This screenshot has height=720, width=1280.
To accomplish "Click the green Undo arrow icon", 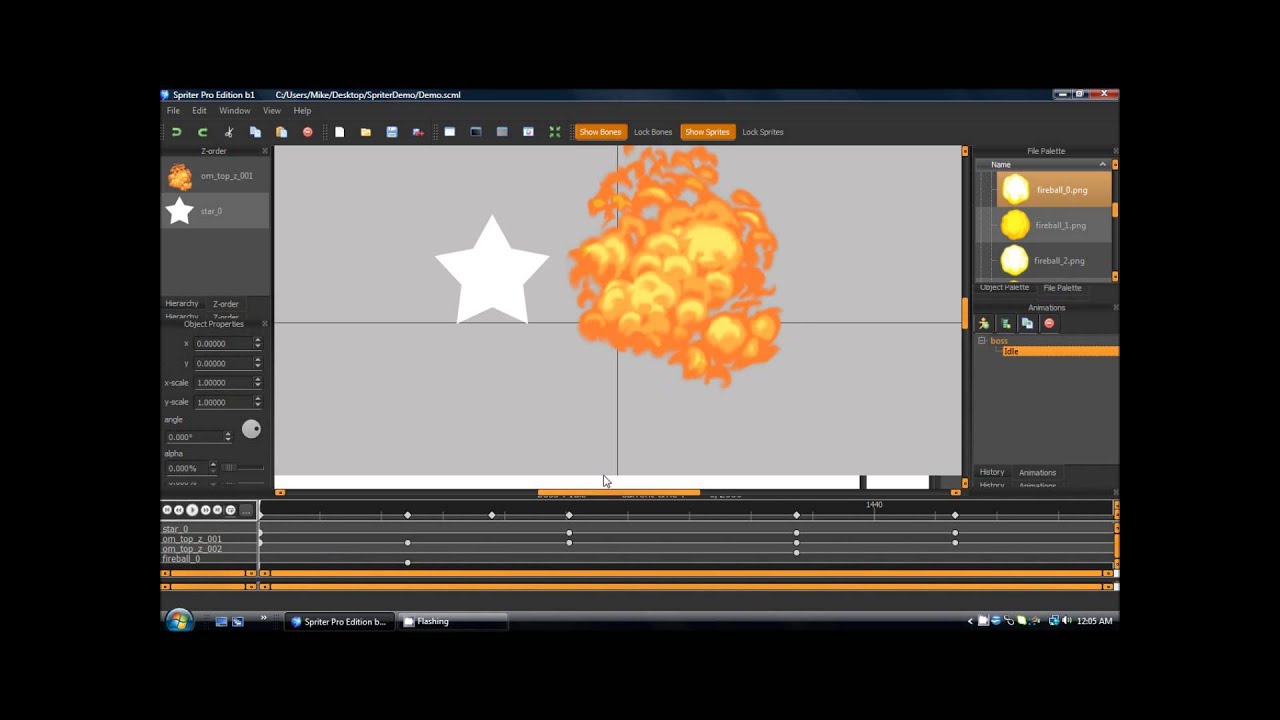I will click(x=176, y=132).
